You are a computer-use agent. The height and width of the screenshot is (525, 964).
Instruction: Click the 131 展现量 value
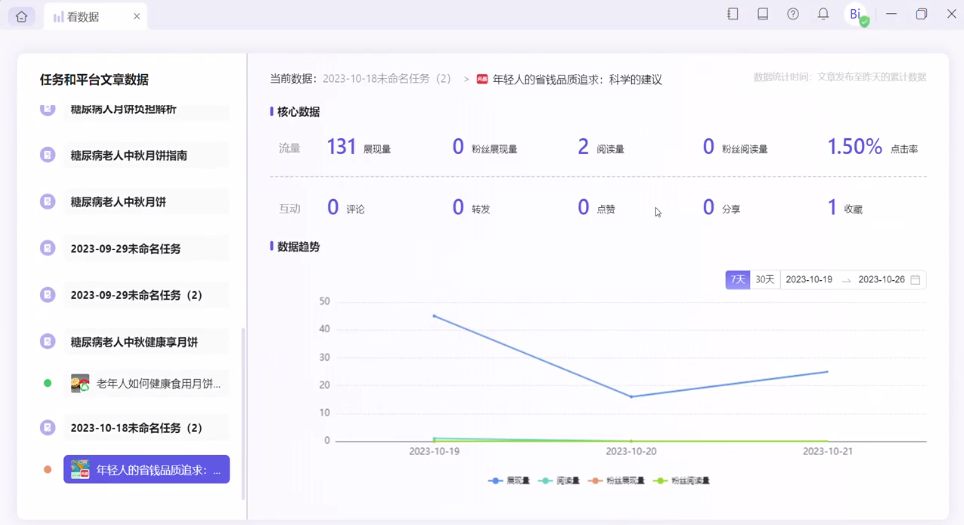pyautogui.click(x=341, y=146)
